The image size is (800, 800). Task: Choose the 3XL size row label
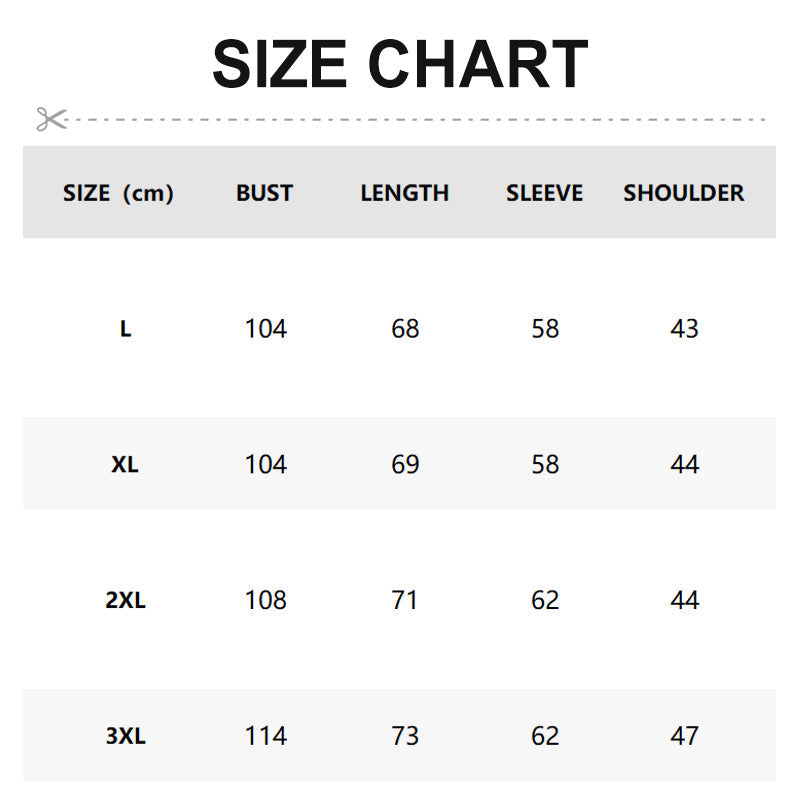(125, 737)
